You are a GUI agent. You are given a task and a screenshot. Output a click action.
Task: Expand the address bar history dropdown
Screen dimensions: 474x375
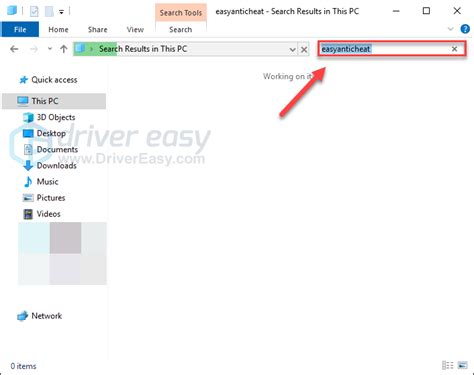tap(292, 50)
